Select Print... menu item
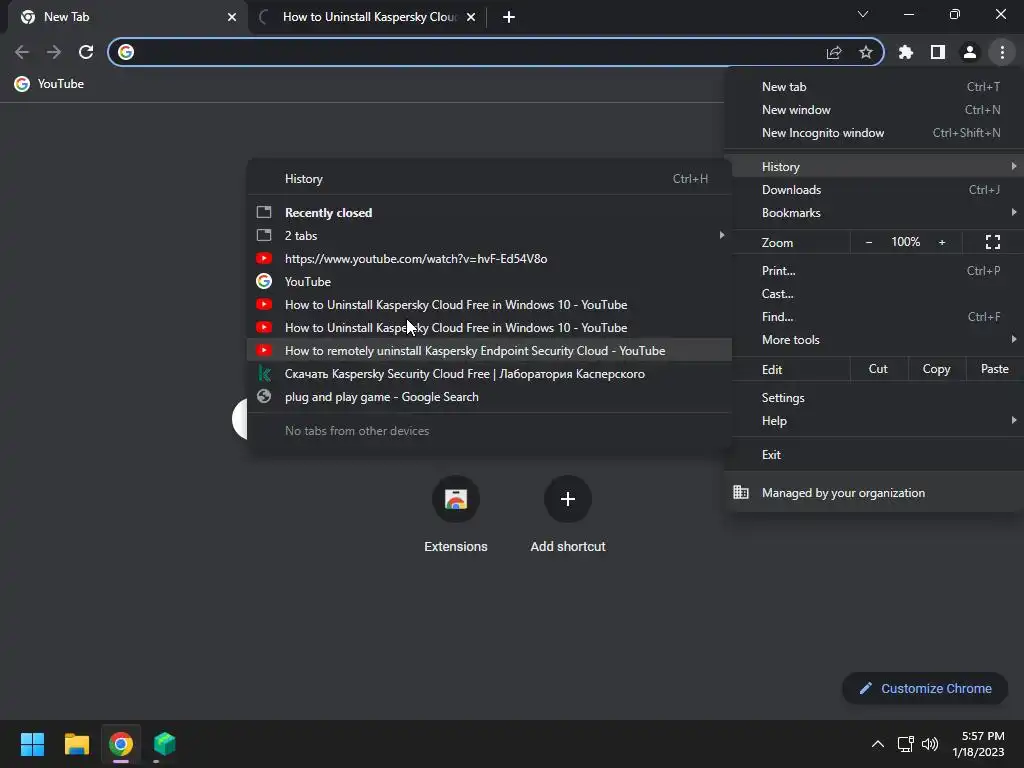 pyautogui.click(x=874, y=270)
